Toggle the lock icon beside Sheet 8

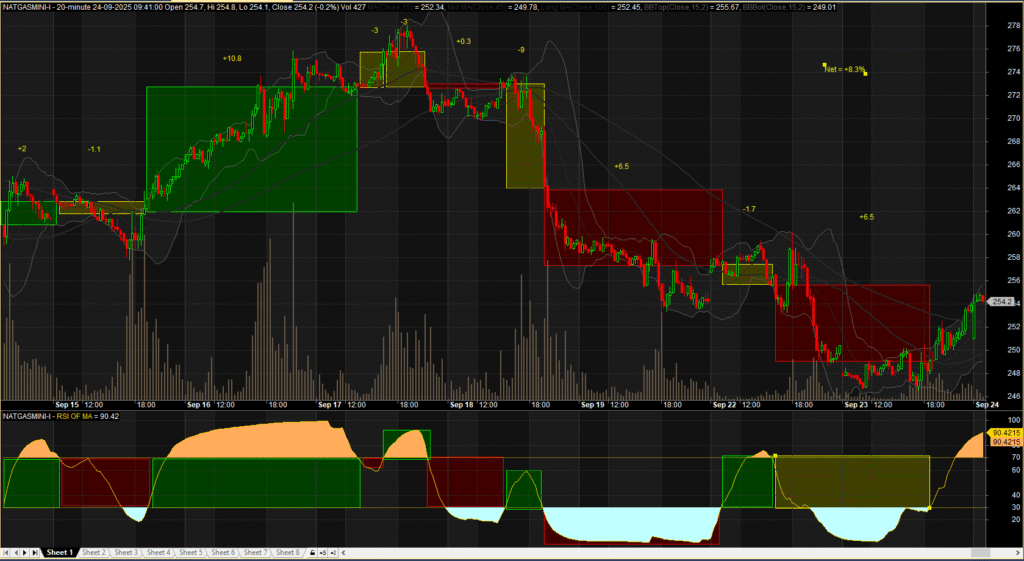pos(312,553)
